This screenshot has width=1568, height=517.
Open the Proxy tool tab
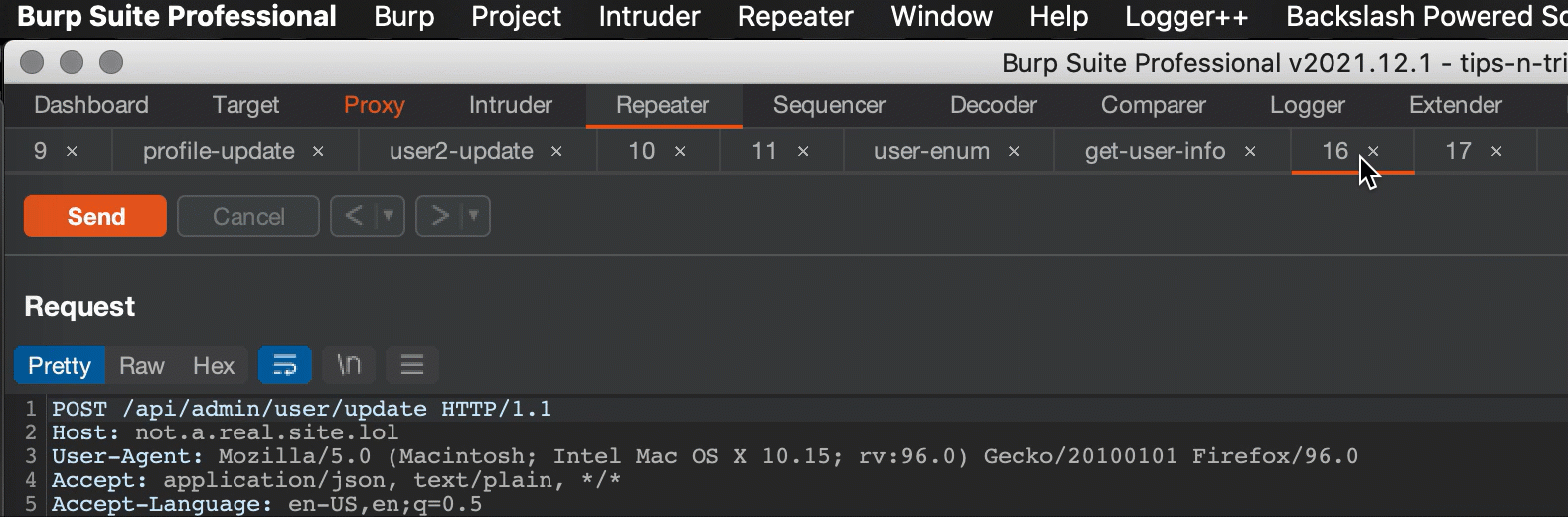point(375,105)
